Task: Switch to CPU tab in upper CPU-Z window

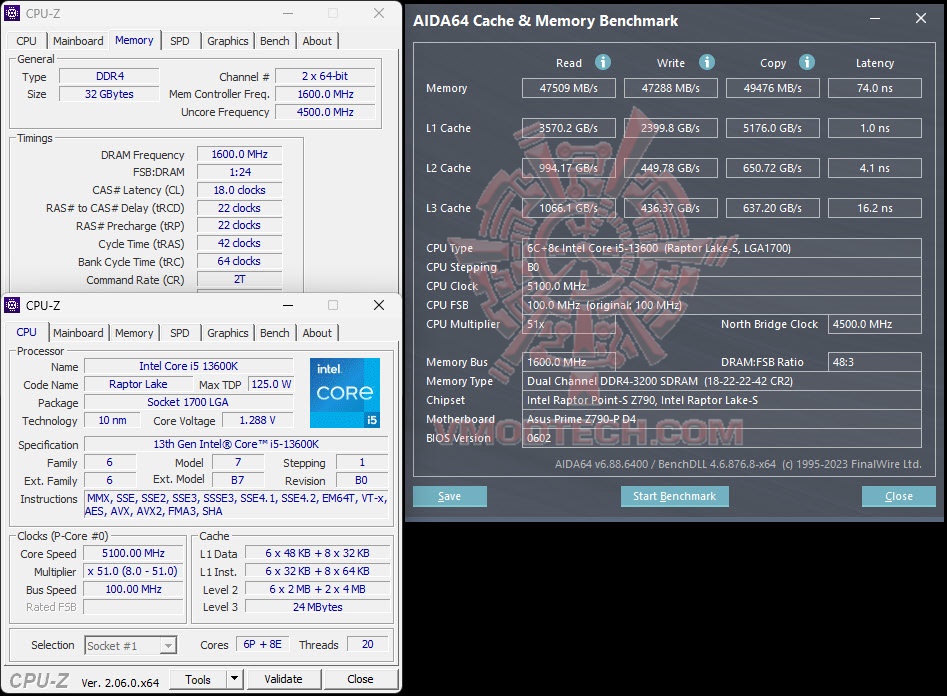Action: point(26,41)
